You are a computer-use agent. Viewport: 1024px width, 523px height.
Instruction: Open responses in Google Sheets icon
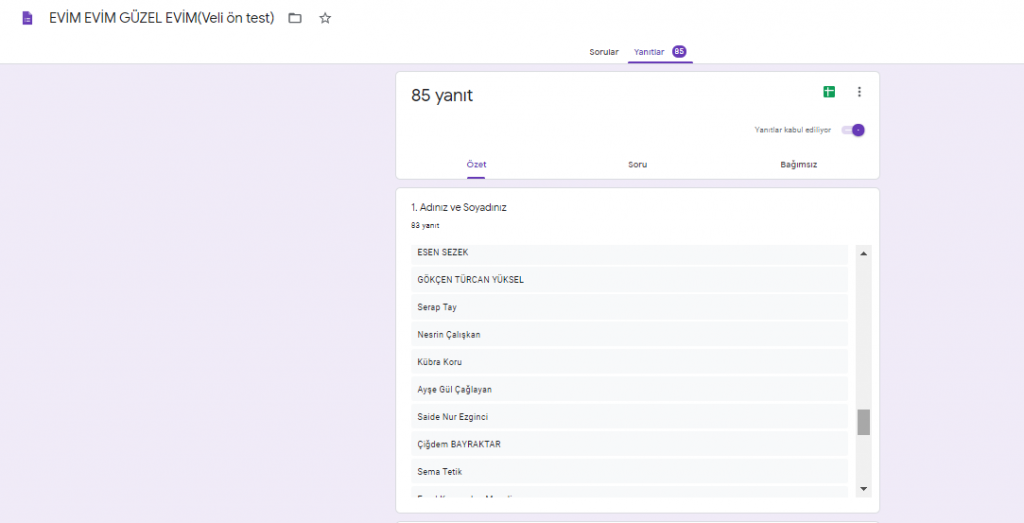click(829, 92)
